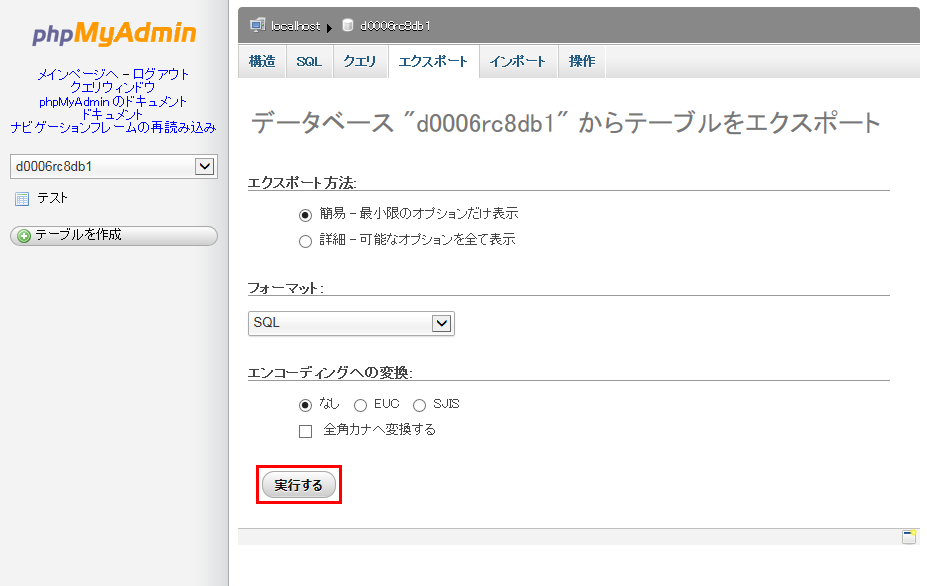Check the 全角カナへ変換する checkbox
The width and height of the screenshot is (927, 586).
[x=304, y=431]
